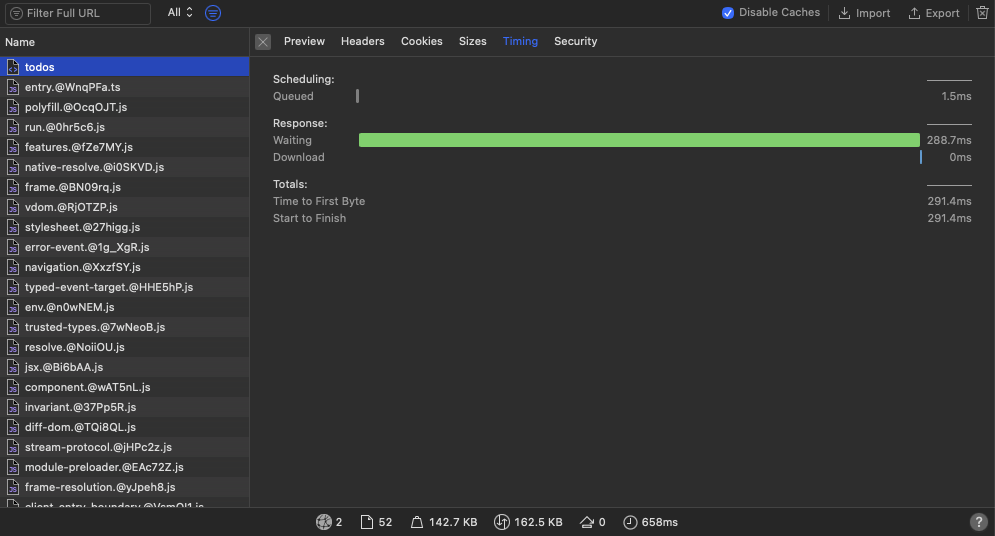The height and width of the screenshot is (536, 995).
Task: Select stream-protocol.@jHPc2z.js resource
Action: point(124,447)
